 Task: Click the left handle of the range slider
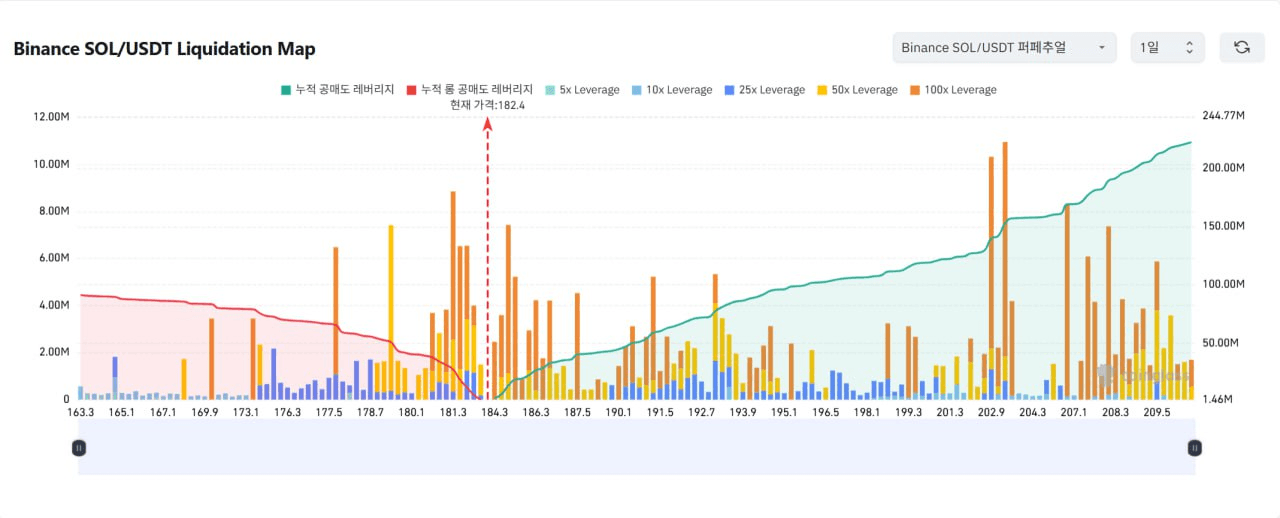(x=79, y=448)
